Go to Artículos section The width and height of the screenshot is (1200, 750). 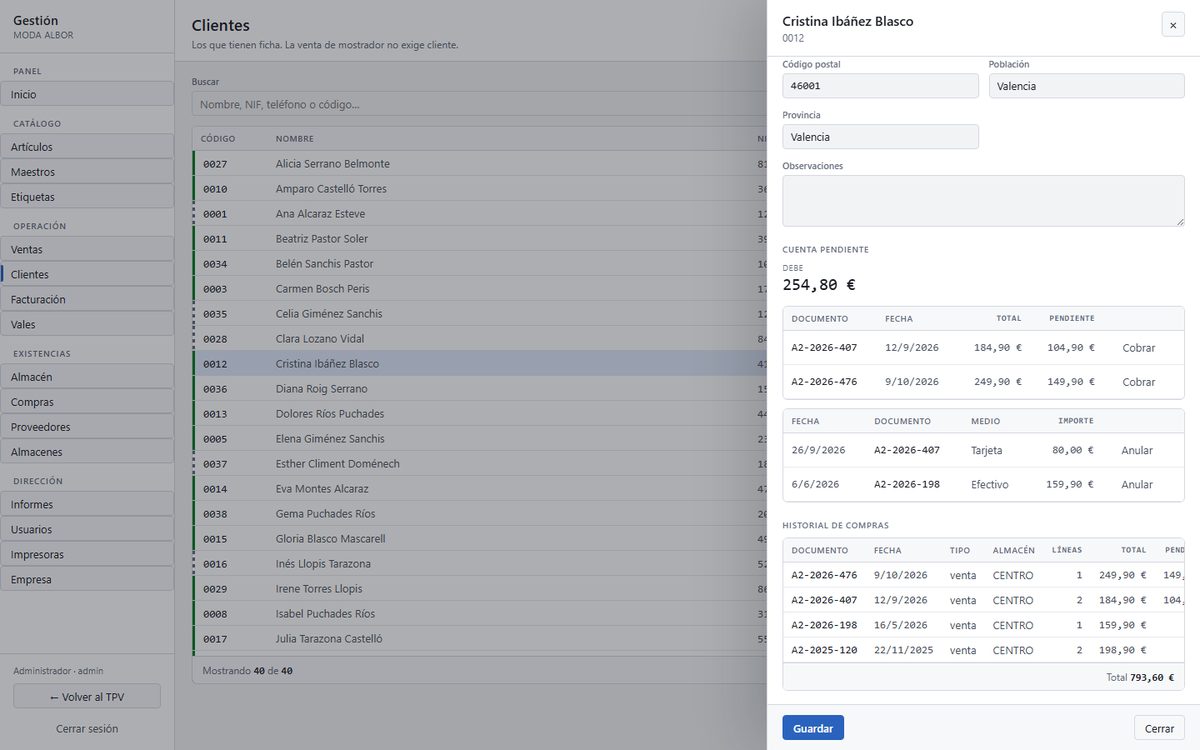[x=88, y=147]
